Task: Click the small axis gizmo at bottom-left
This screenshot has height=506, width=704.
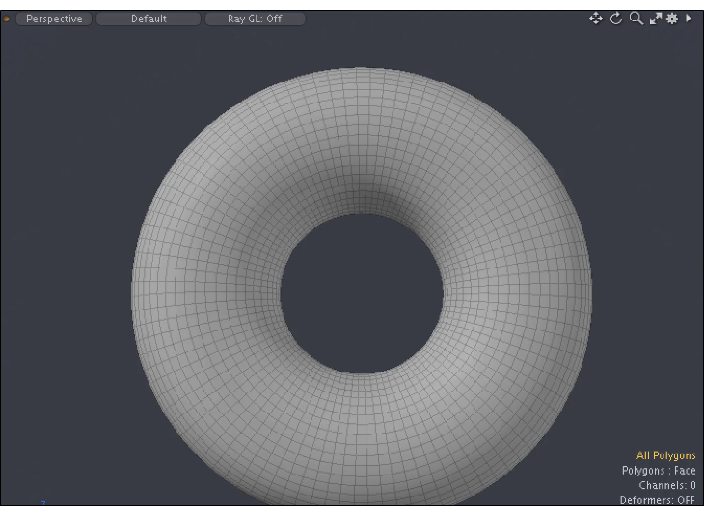Action: point(43,501)
